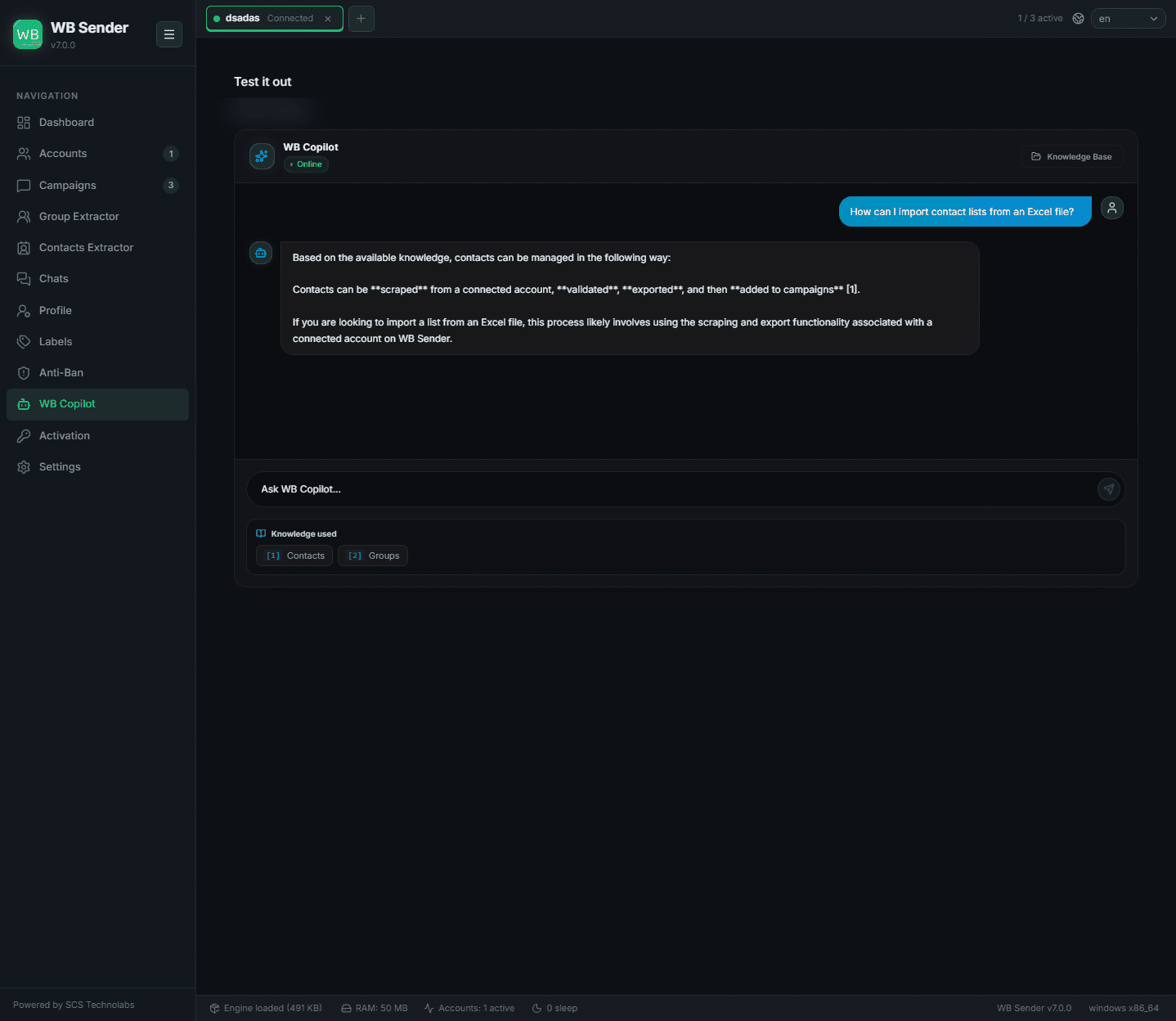1176x1021 pixels.
Task: Click the user avatar icon beside question
Action: (1111, 208)
